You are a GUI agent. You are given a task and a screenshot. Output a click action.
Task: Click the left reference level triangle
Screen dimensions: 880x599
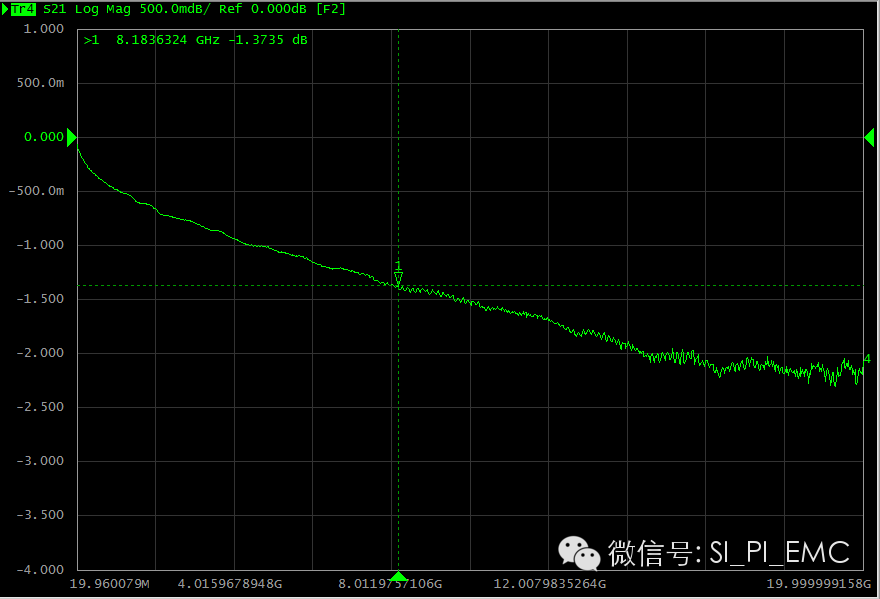(x=71, y=138)
